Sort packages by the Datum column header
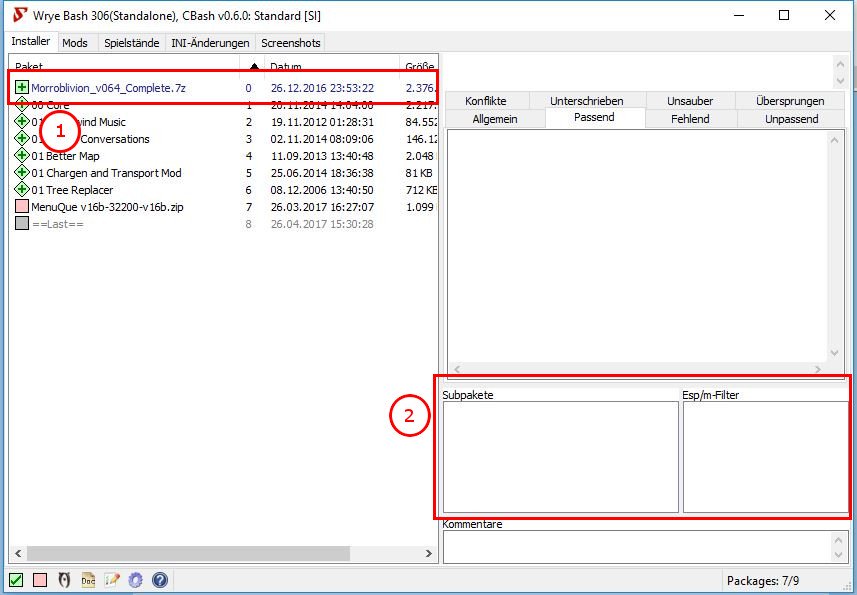 [332, 66]
